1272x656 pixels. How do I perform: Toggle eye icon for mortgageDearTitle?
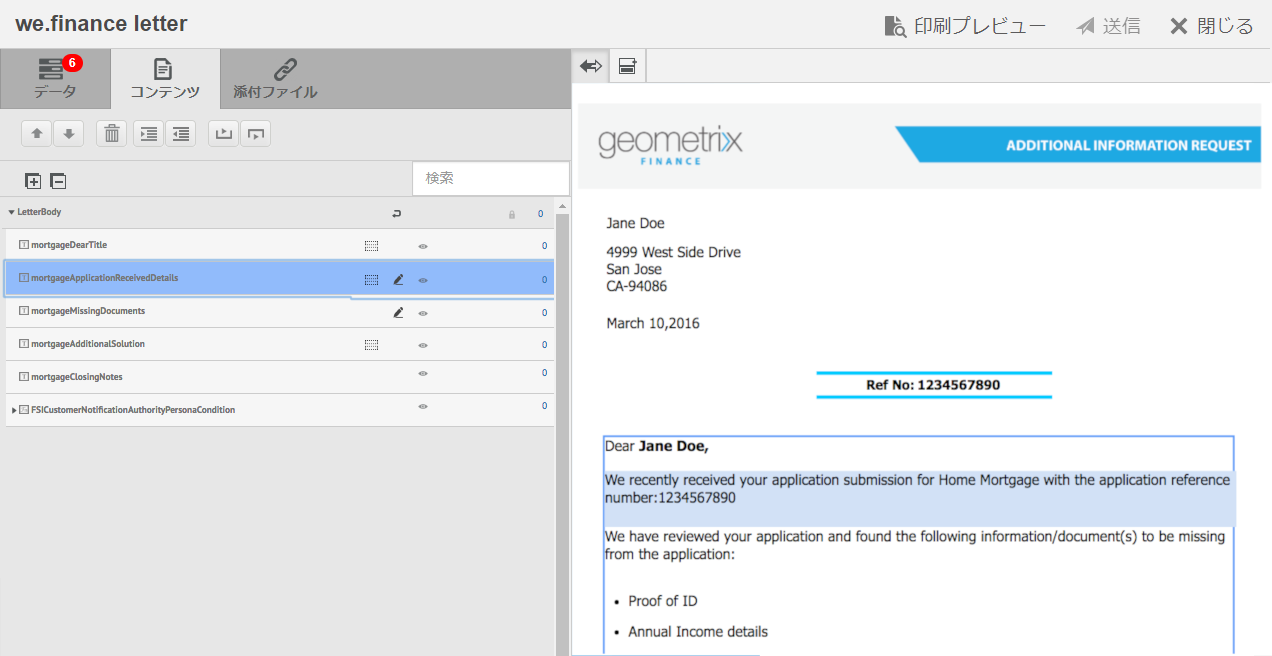pos(423,246)
